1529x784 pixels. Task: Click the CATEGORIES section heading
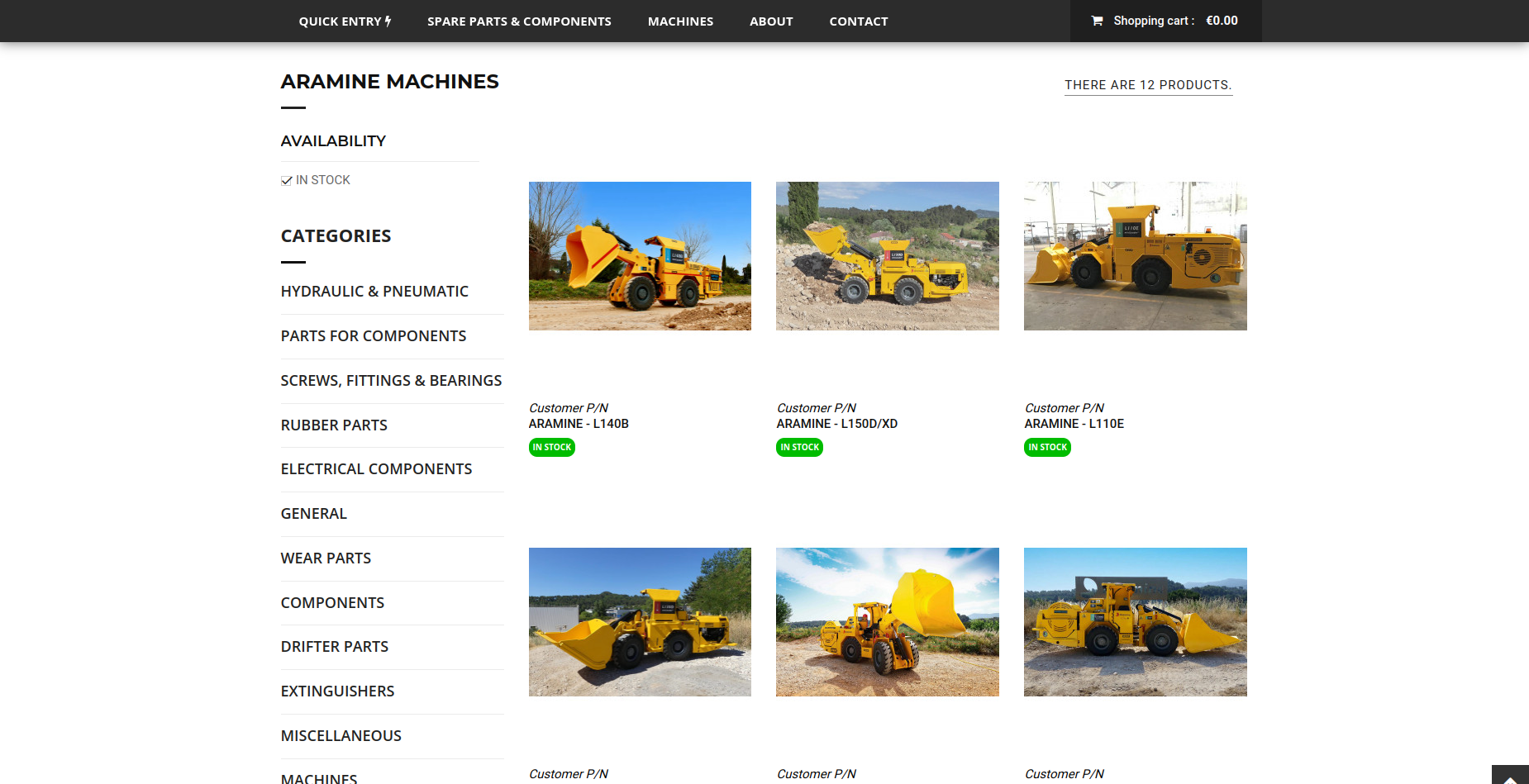click(x=336, y=236)
